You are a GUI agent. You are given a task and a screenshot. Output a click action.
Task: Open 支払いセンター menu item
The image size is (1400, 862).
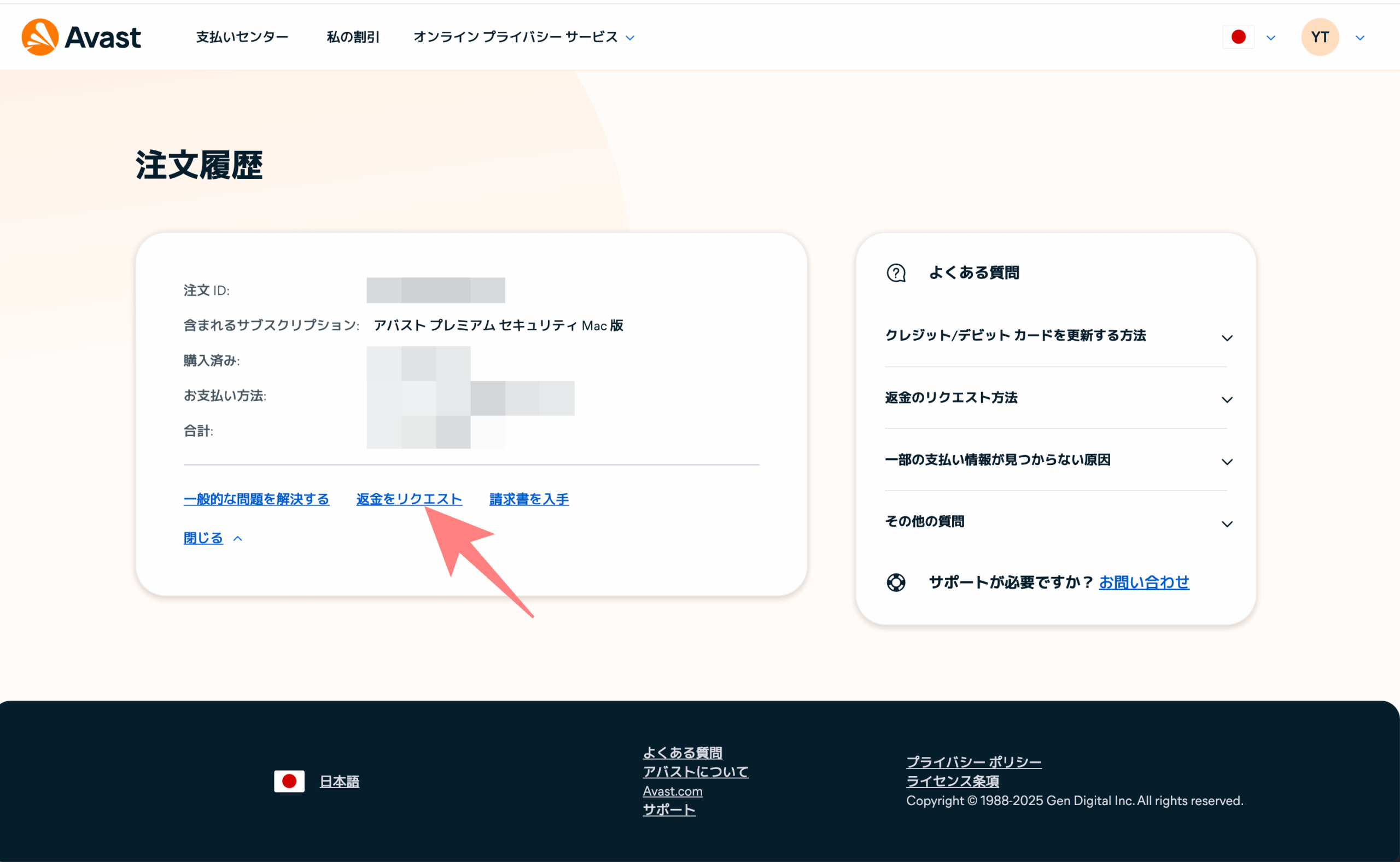tap(242, 37)
